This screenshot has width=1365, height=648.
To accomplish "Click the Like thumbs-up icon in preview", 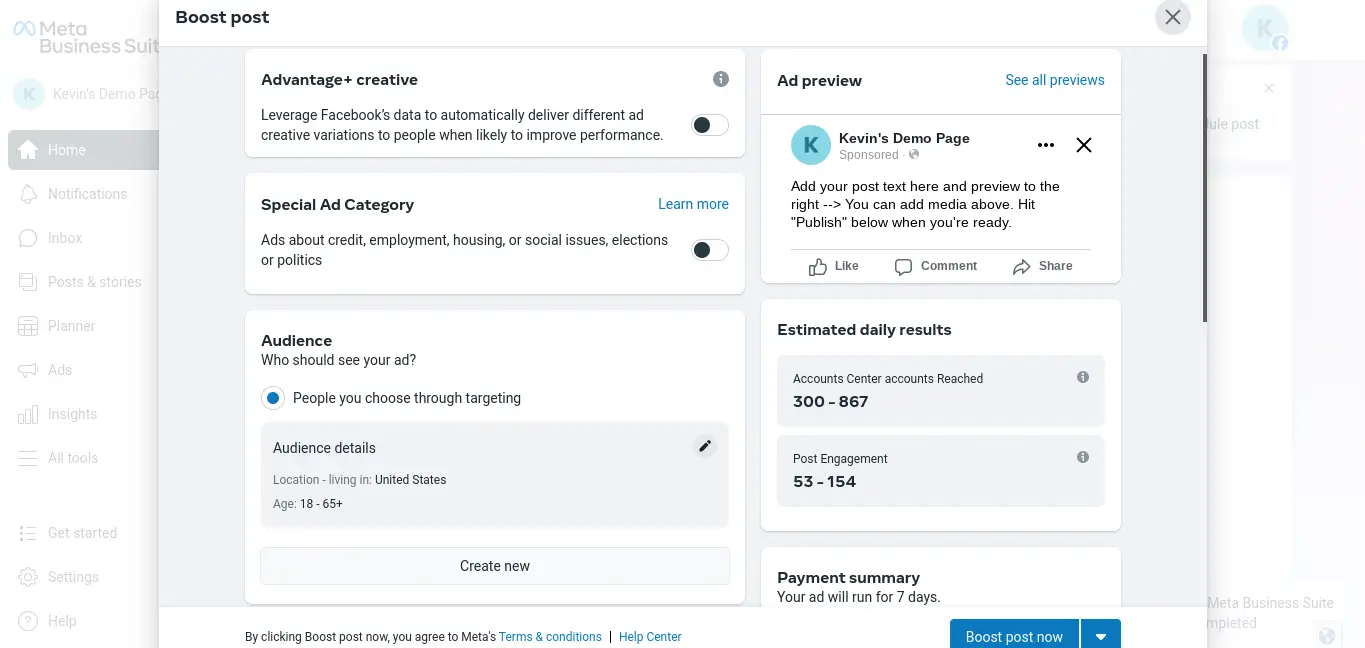I will pos(818,267).
